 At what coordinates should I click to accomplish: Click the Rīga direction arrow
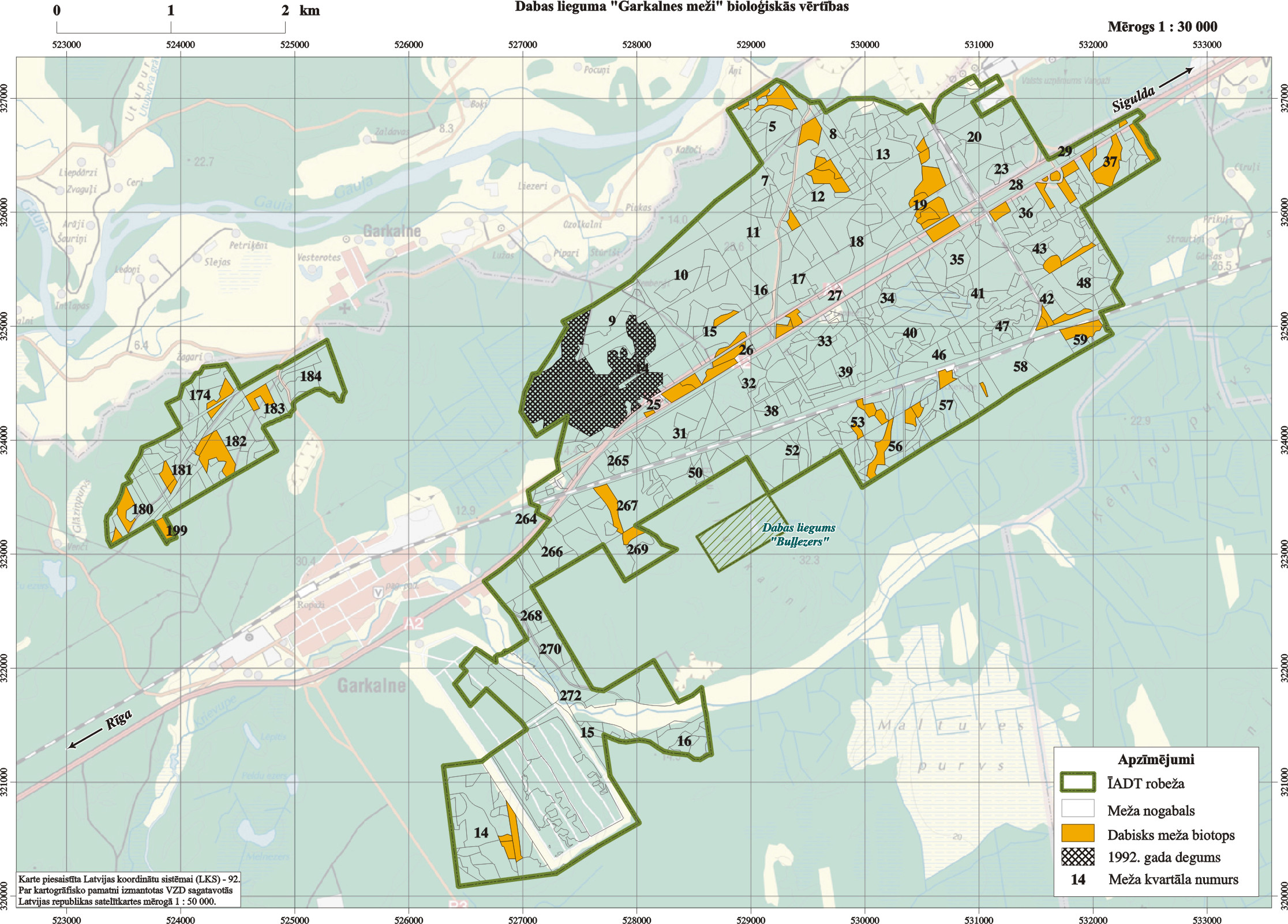(x=84, y=740)
